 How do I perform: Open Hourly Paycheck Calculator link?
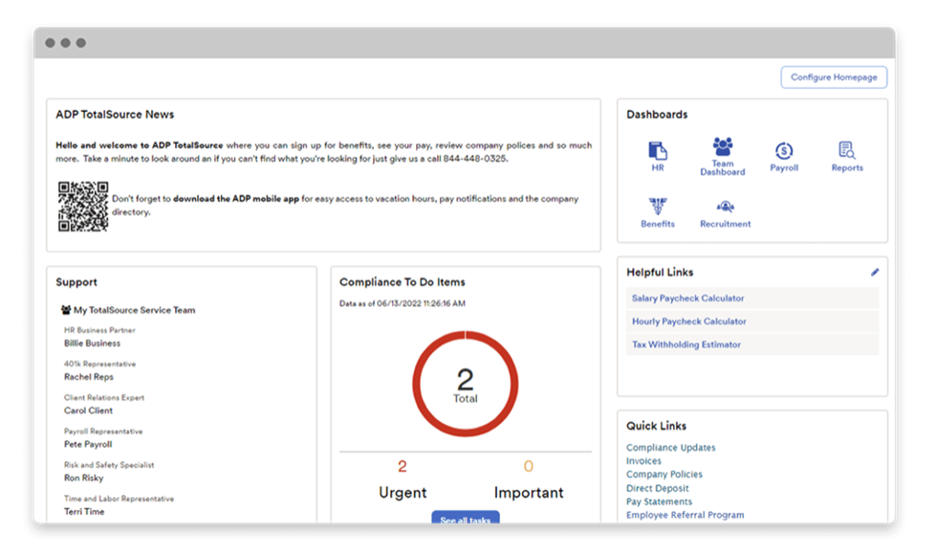689,321
